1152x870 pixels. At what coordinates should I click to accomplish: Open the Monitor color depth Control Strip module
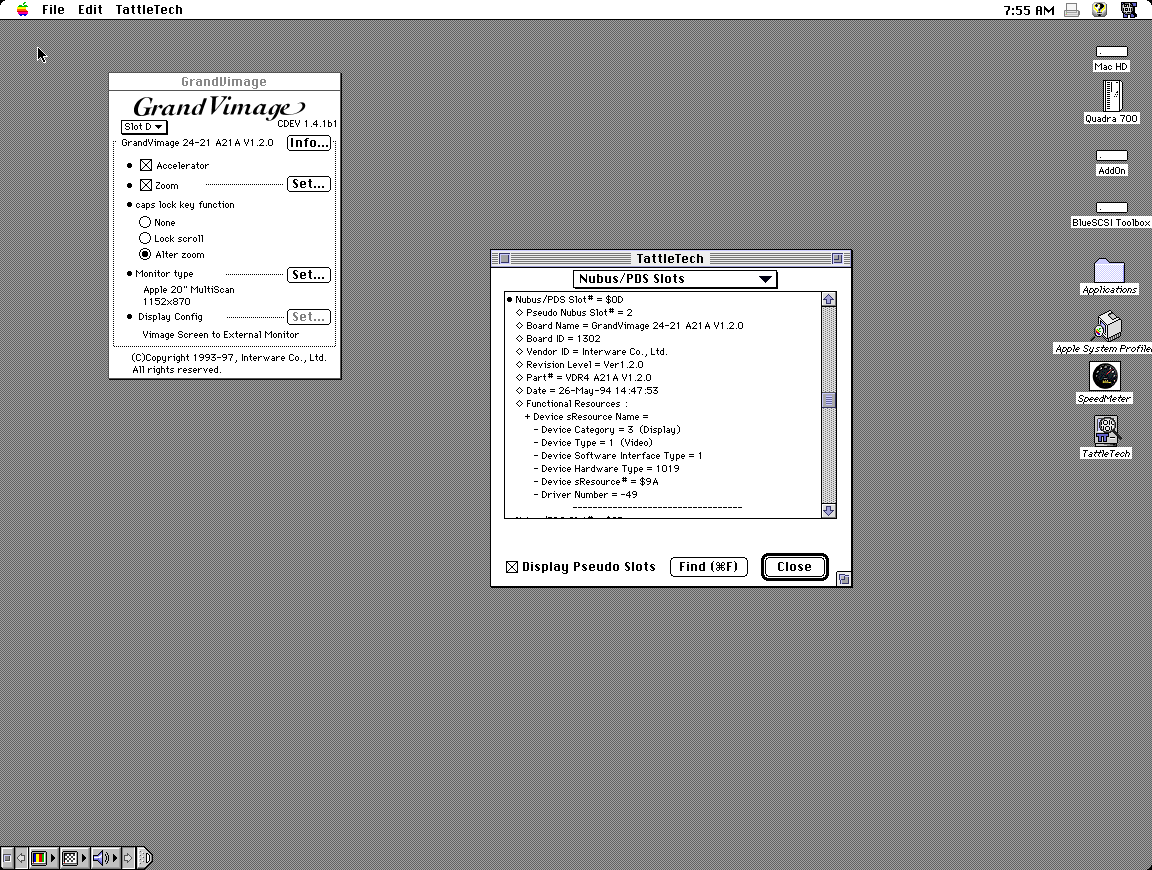coord(43,858)
